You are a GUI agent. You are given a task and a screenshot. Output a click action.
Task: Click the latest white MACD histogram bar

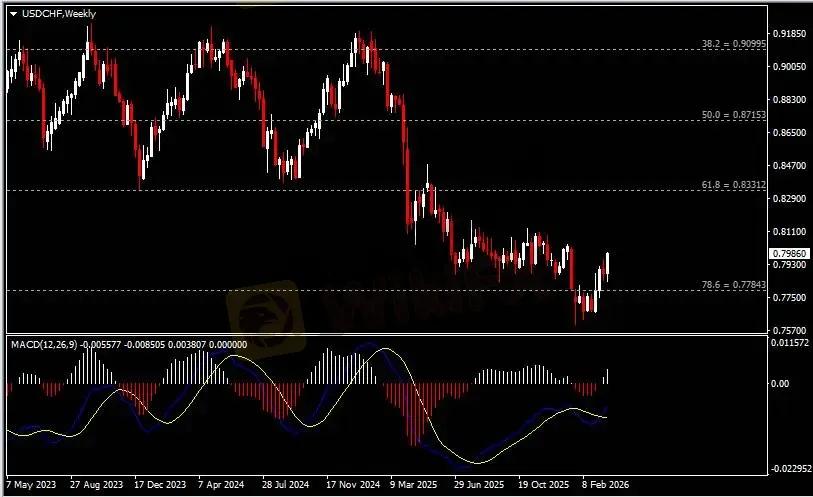tap(607, 376)
